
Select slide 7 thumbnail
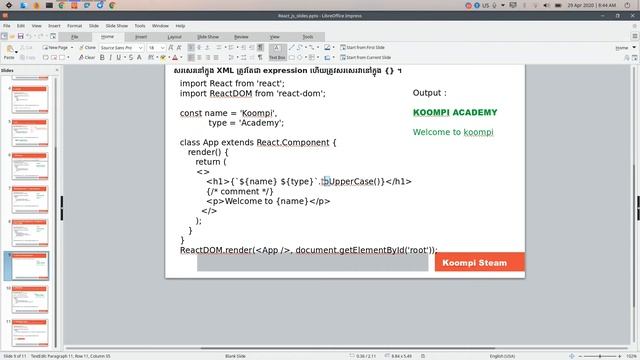point(30,199)
